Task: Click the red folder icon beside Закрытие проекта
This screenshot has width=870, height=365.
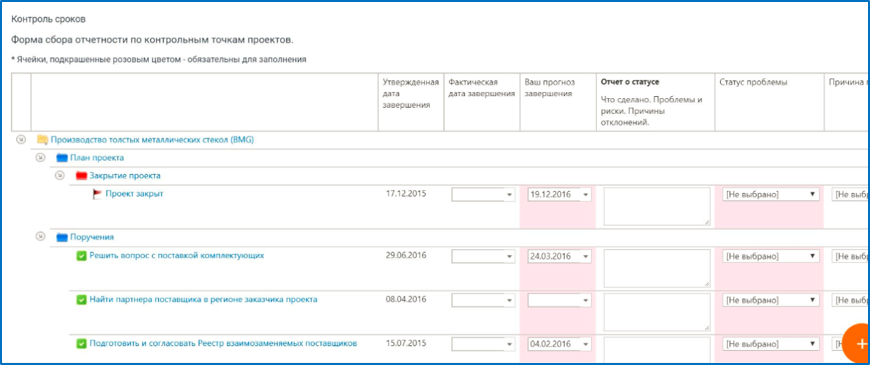Action: pyautogui.click(x=81, y=176)
